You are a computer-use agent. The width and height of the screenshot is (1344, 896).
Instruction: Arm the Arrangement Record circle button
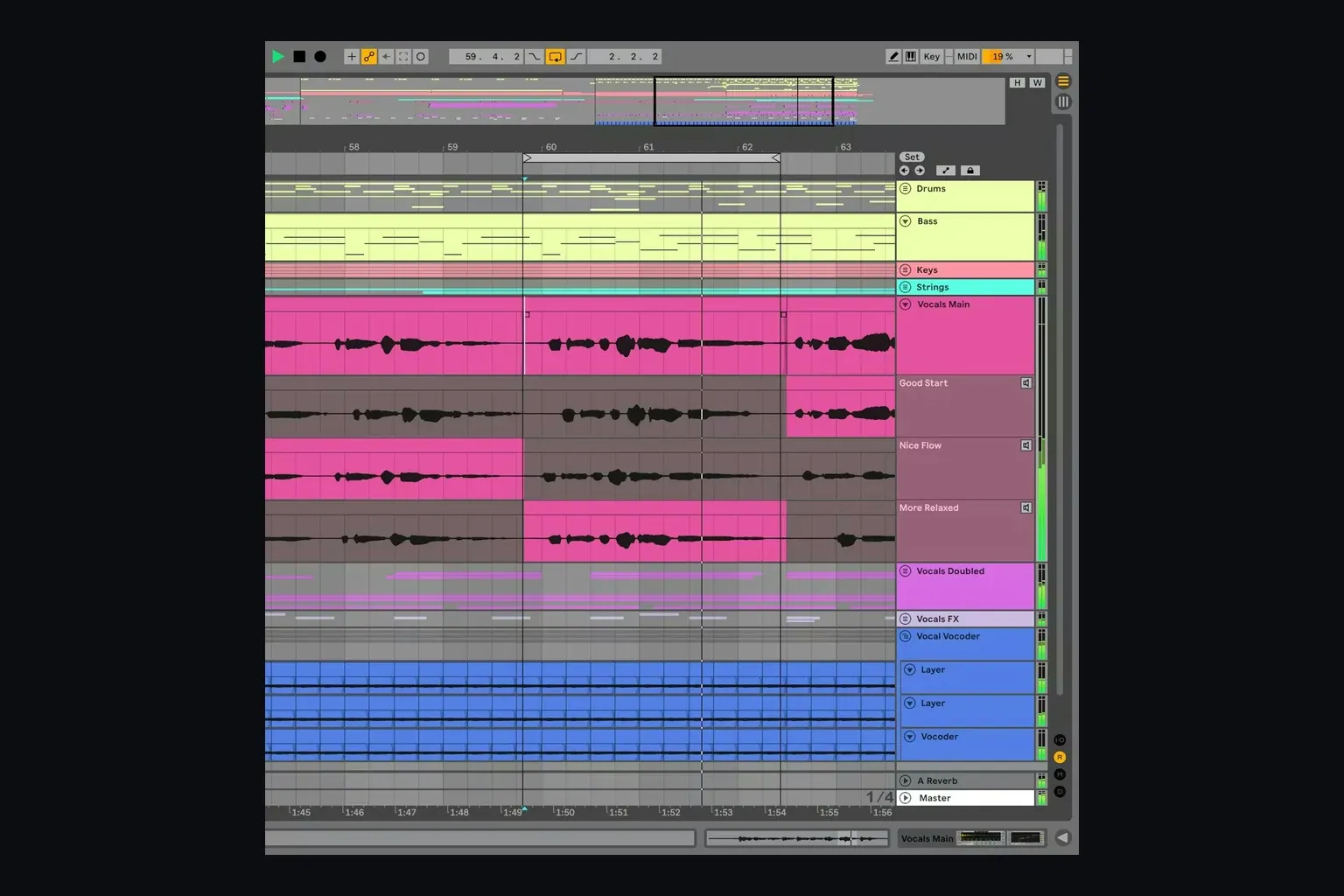tap(320, 57)
